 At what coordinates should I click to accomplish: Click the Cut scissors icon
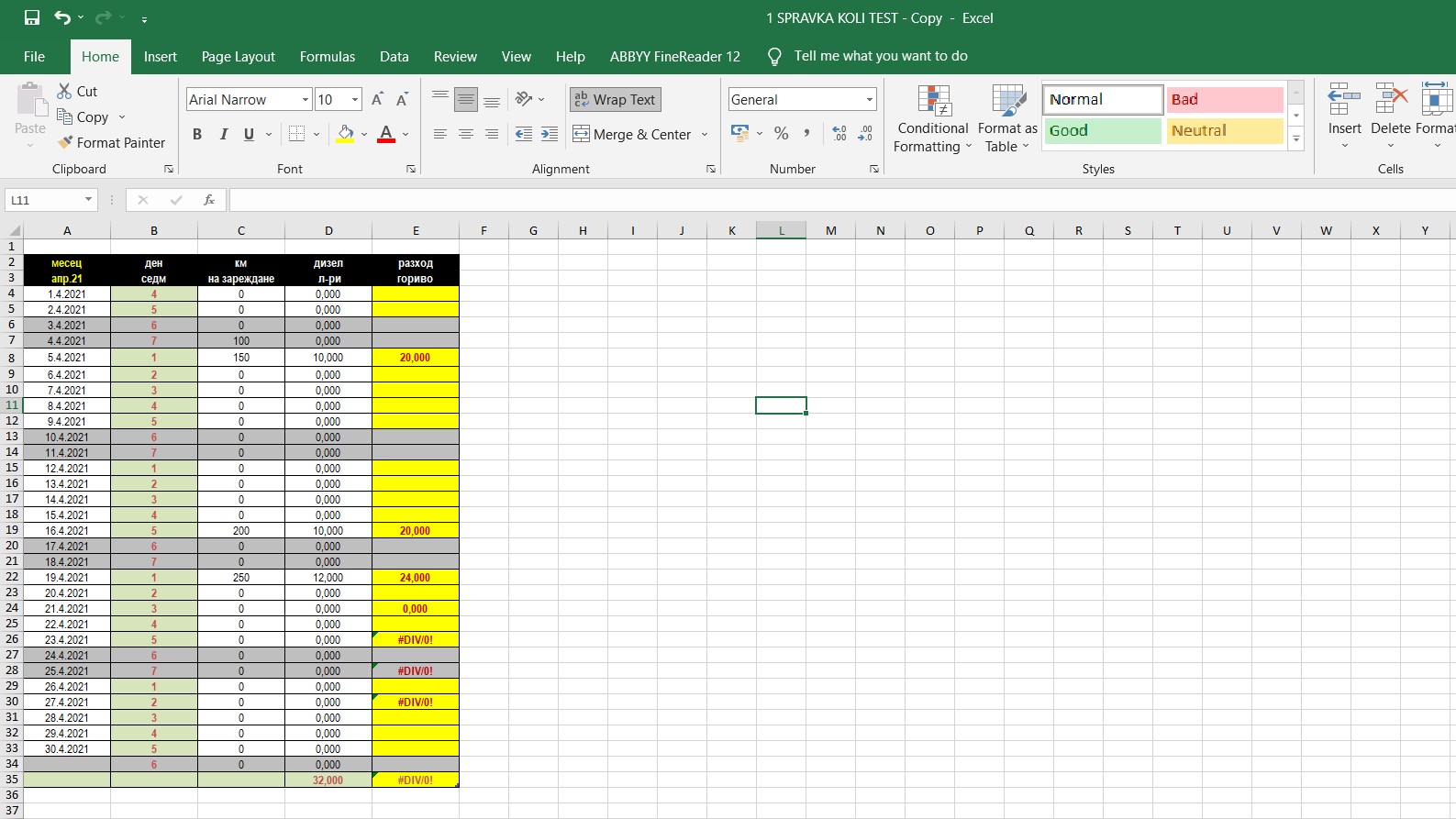64,91
